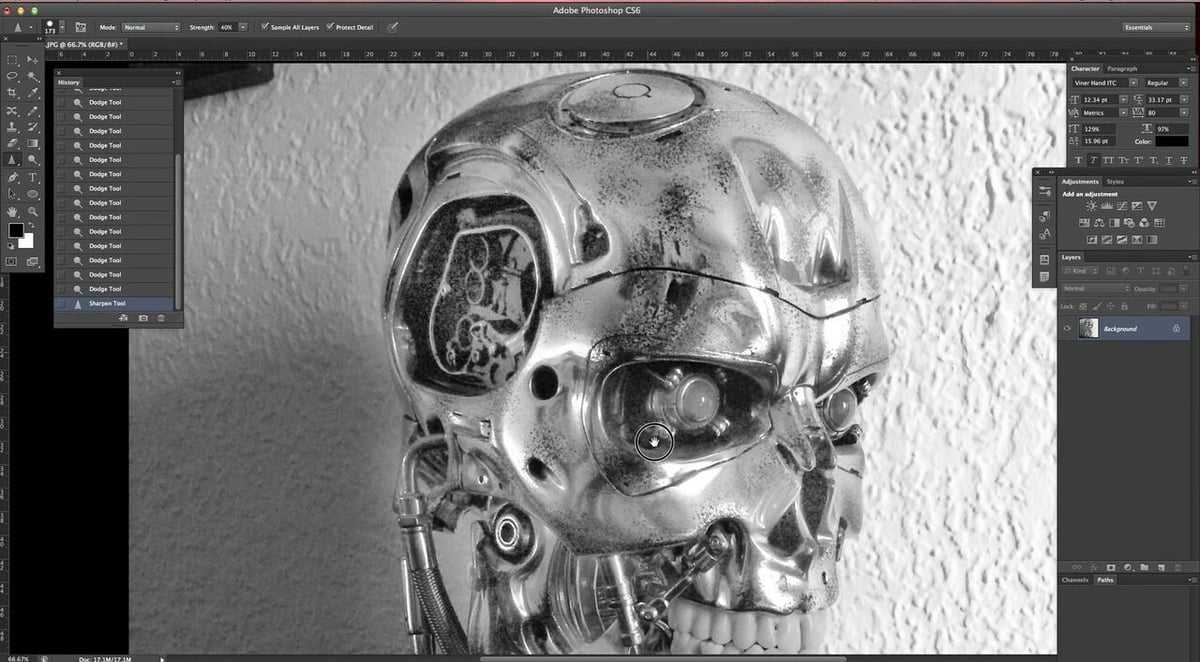
Task: Select the Type tool
Action: pos(33,177)
